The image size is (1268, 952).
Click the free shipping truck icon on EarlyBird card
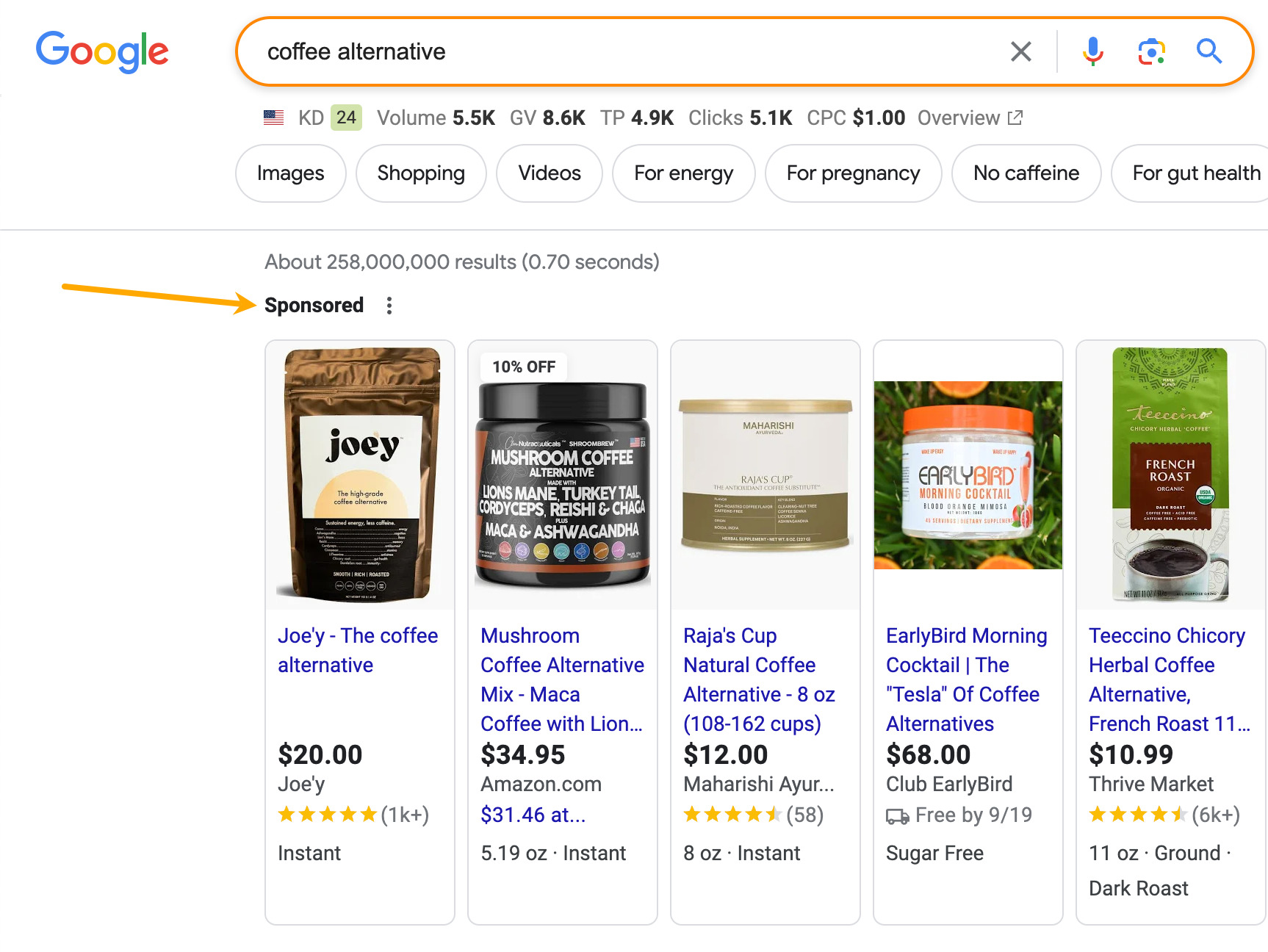coord(898,815)
